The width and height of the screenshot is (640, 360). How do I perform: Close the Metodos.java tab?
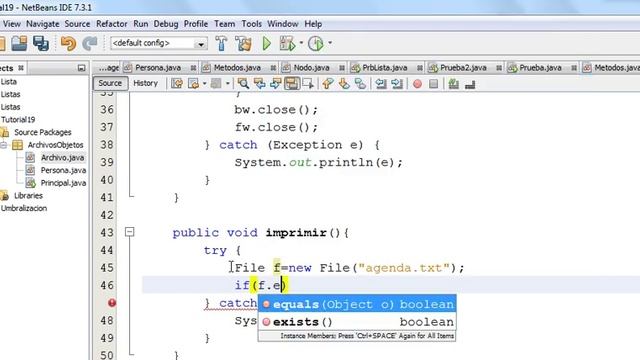pyautogui.click(x=273, y=68)
